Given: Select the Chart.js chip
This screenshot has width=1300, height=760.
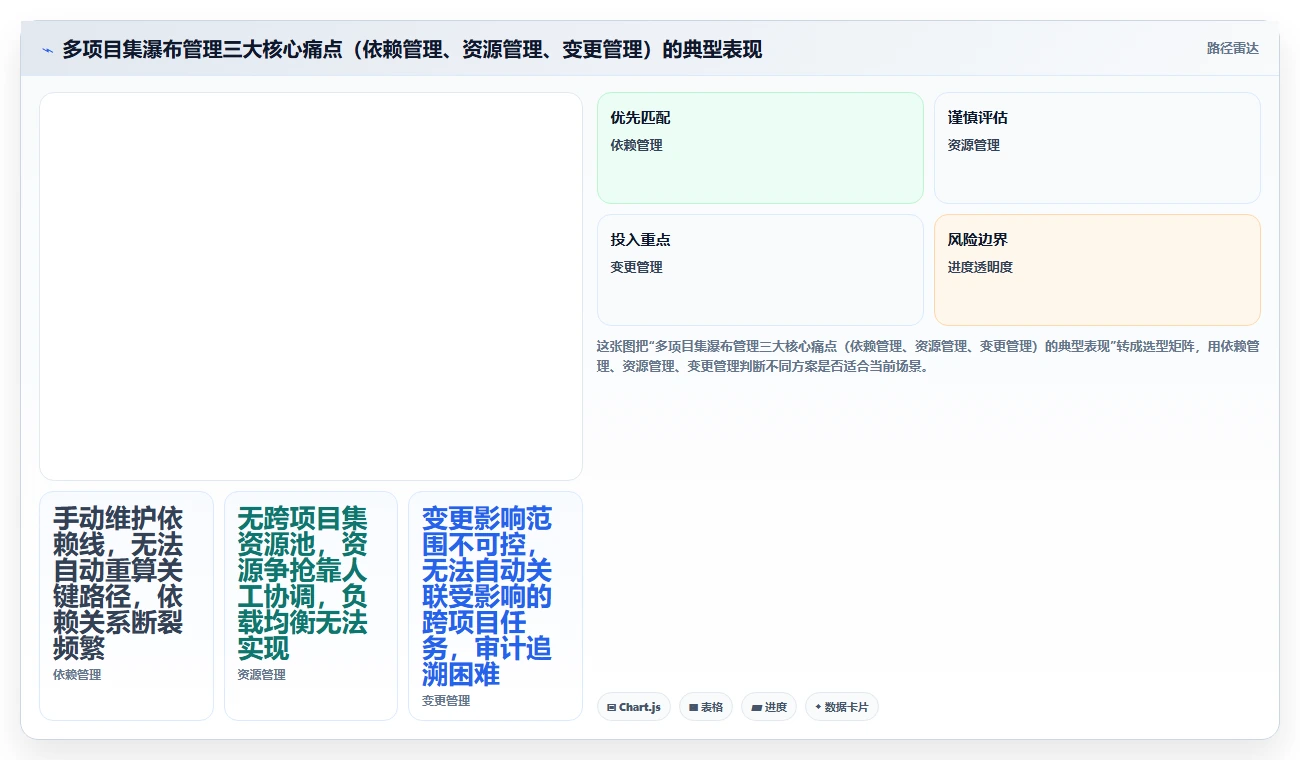Looking at the screenshot, I should click(634, 707).
